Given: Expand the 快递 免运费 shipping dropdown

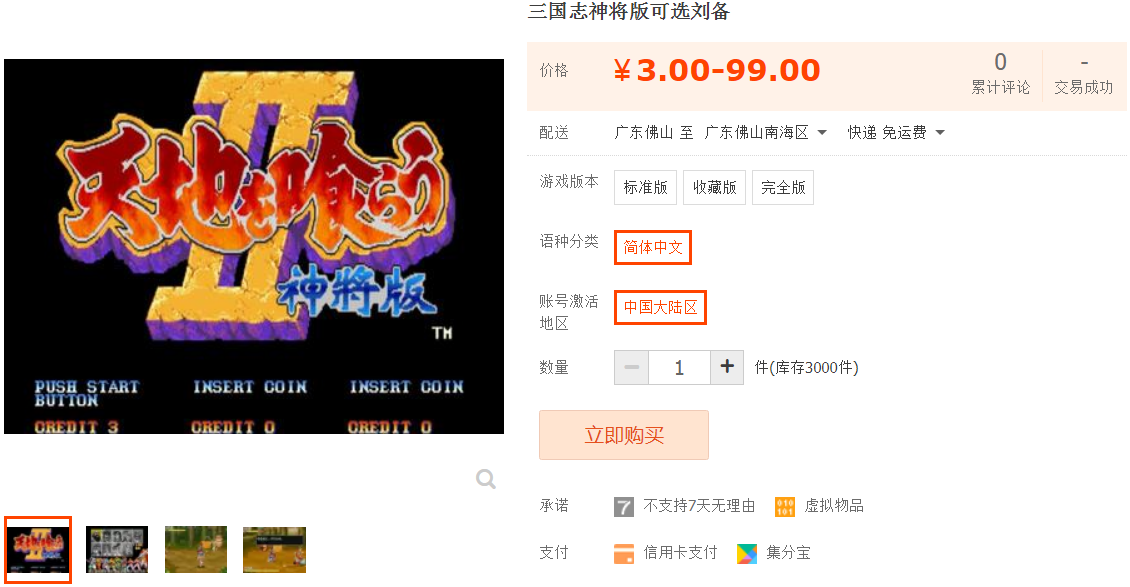Looking at the screenshot, I should tap(896, 133).
